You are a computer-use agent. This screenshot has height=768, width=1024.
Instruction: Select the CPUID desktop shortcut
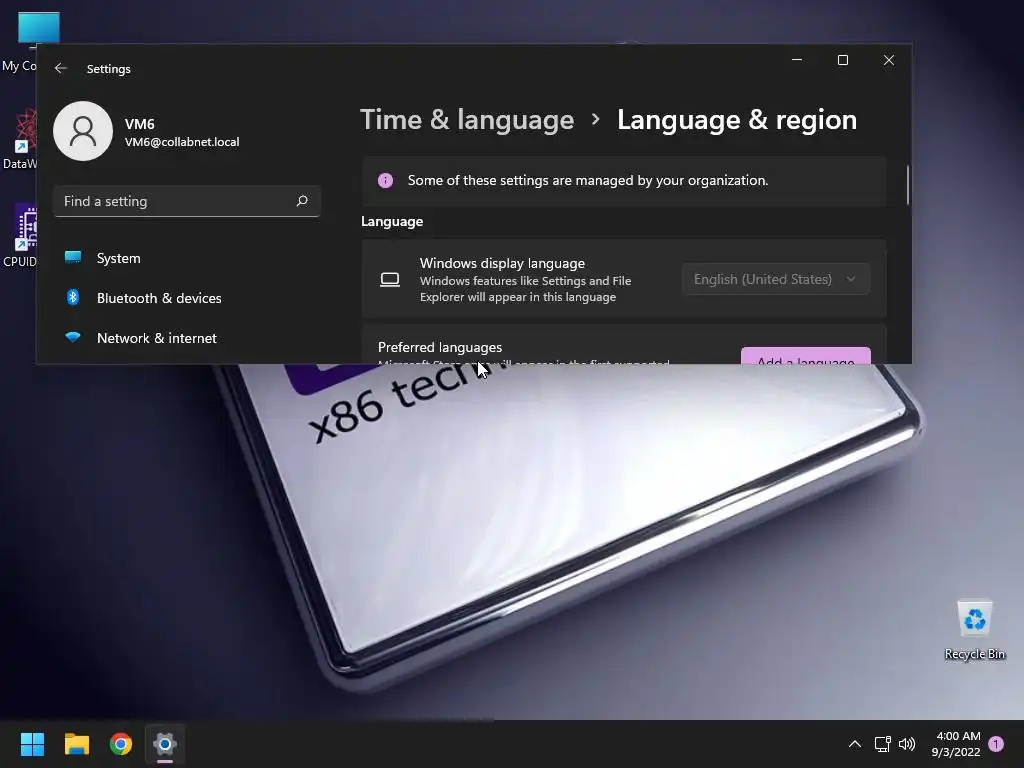(x=20, y=235)
